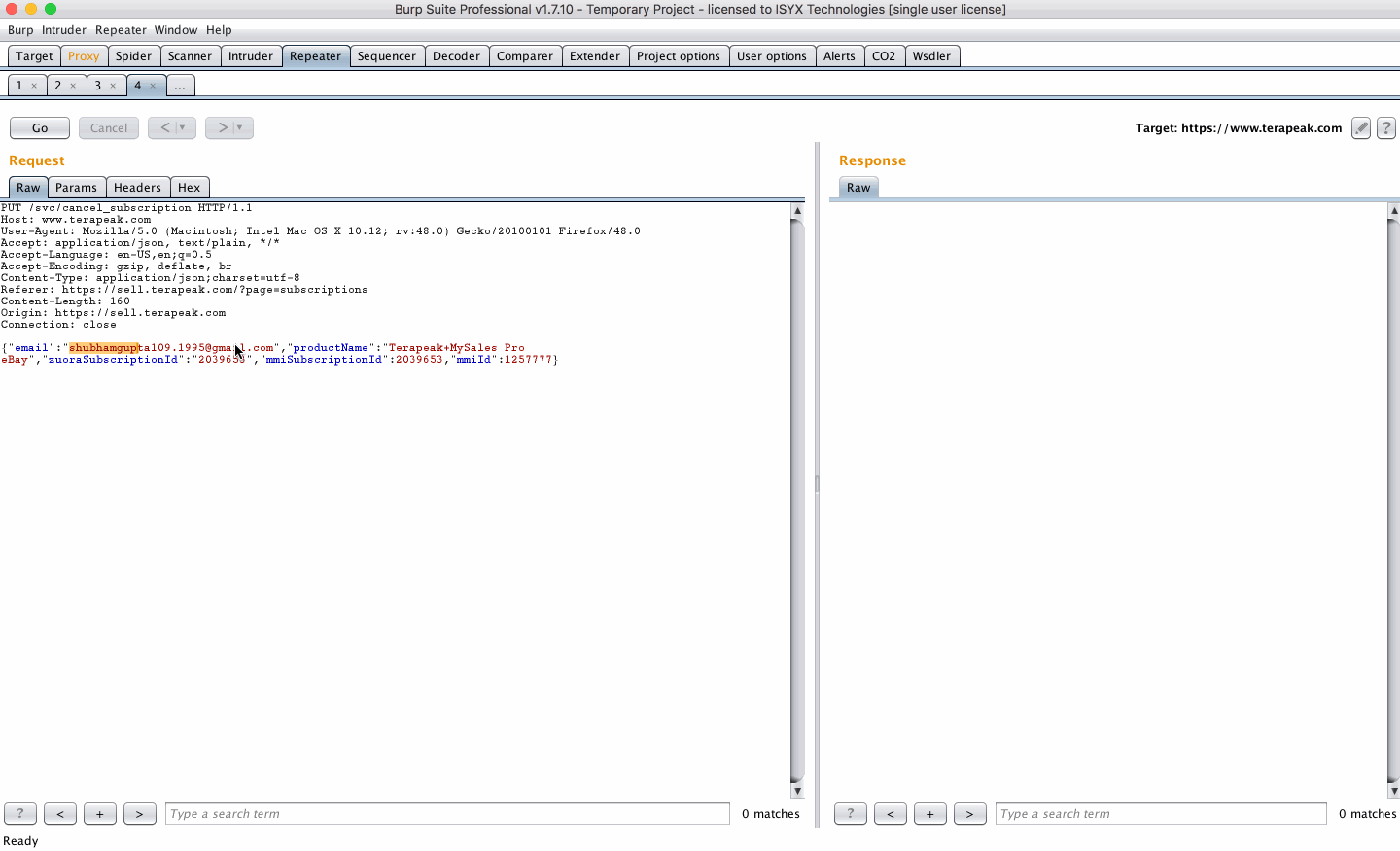Click the Origin header line
The width and height of the screenshot is (1400, 851).
pos(113,312)
